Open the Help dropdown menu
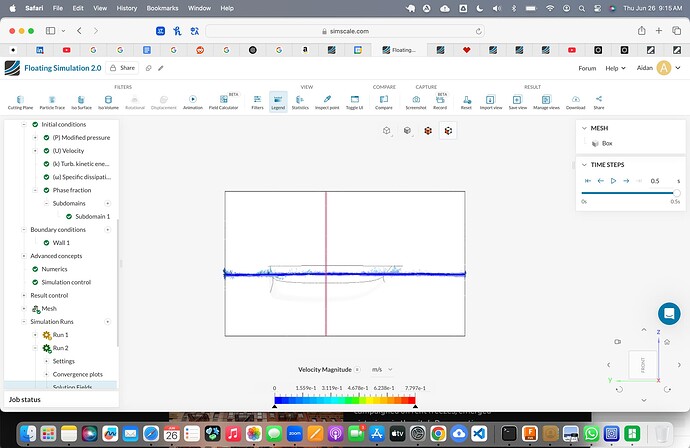The height and width of the screenshot is (448, 690). (x=615, y=68)
